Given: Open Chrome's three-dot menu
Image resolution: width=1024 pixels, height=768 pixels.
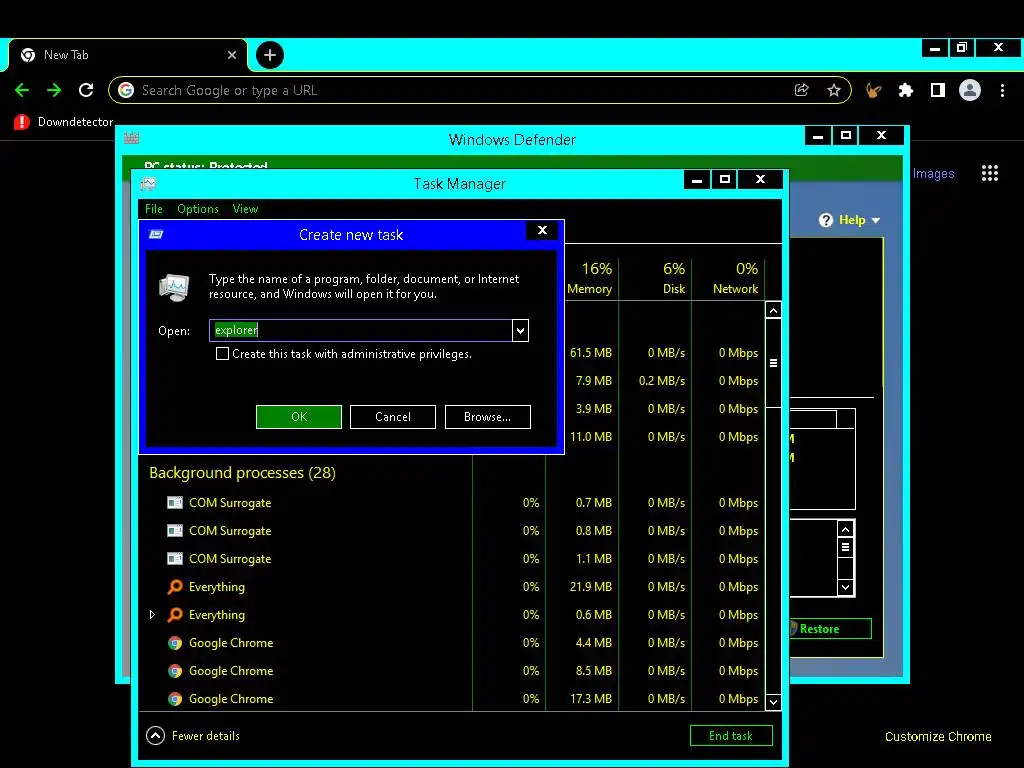Looking at the screenshot, I should click(1002, 90).
